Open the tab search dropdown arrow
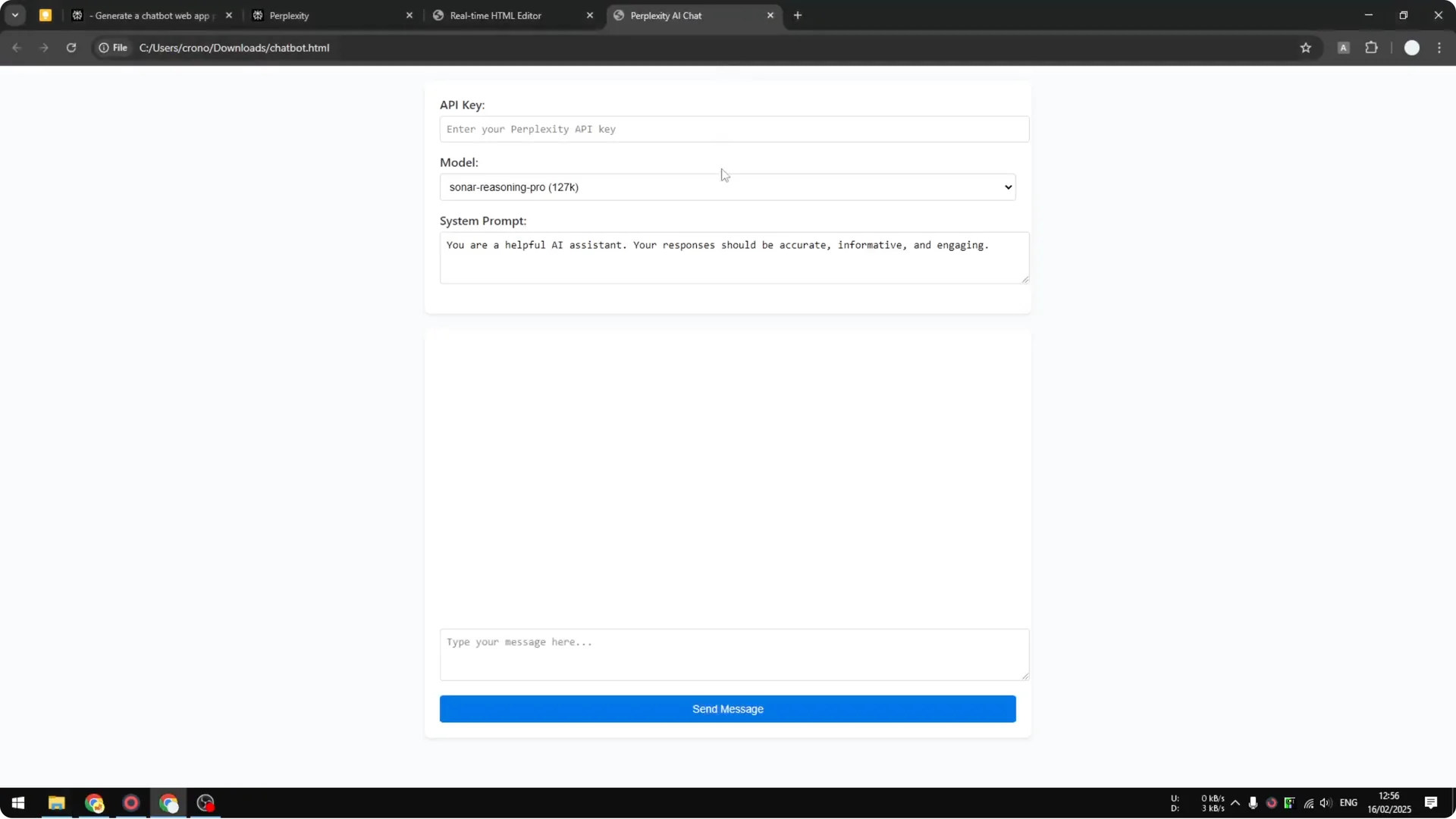 pos(14,14)
